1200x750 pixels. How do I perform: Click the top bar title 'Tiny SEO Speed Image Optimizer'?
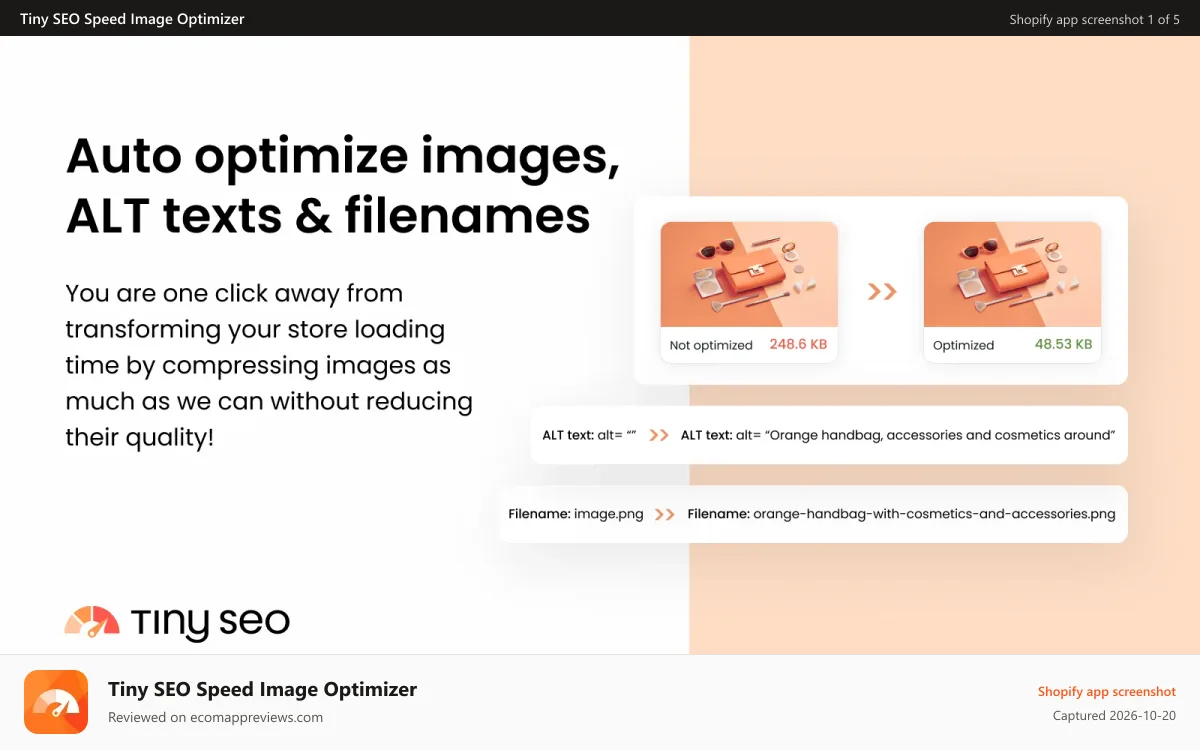tap(132, 18)
